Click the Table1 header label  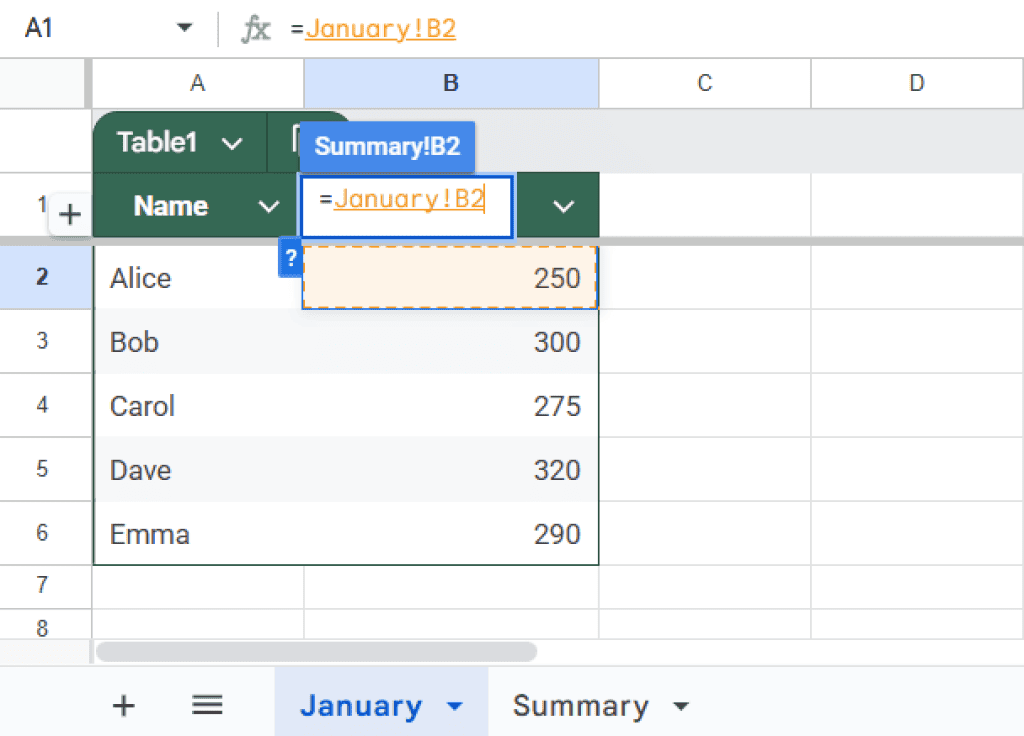pos(156,142)
